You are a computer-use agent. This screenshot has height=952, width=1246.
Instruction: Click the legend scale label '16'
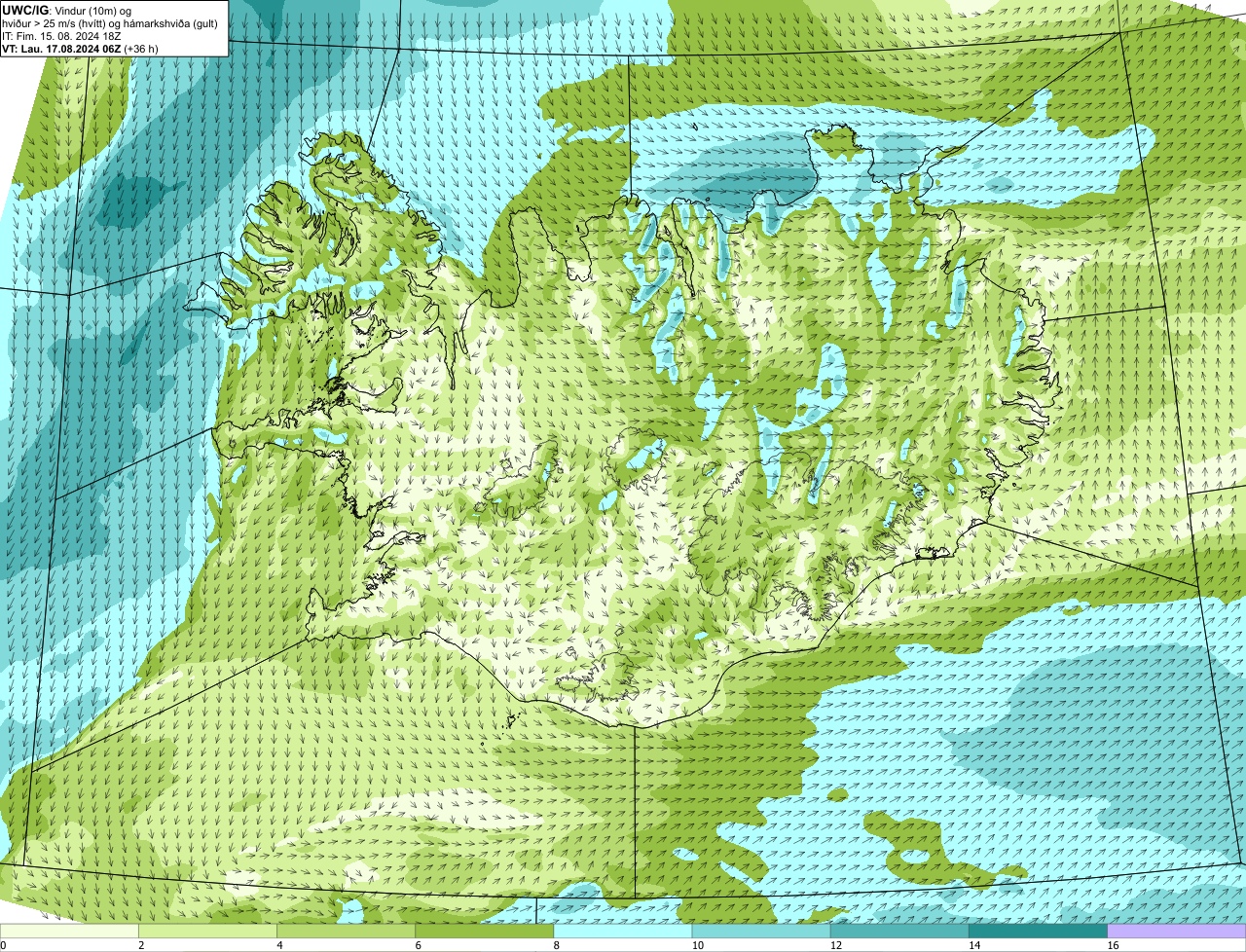click(1113, 945)
